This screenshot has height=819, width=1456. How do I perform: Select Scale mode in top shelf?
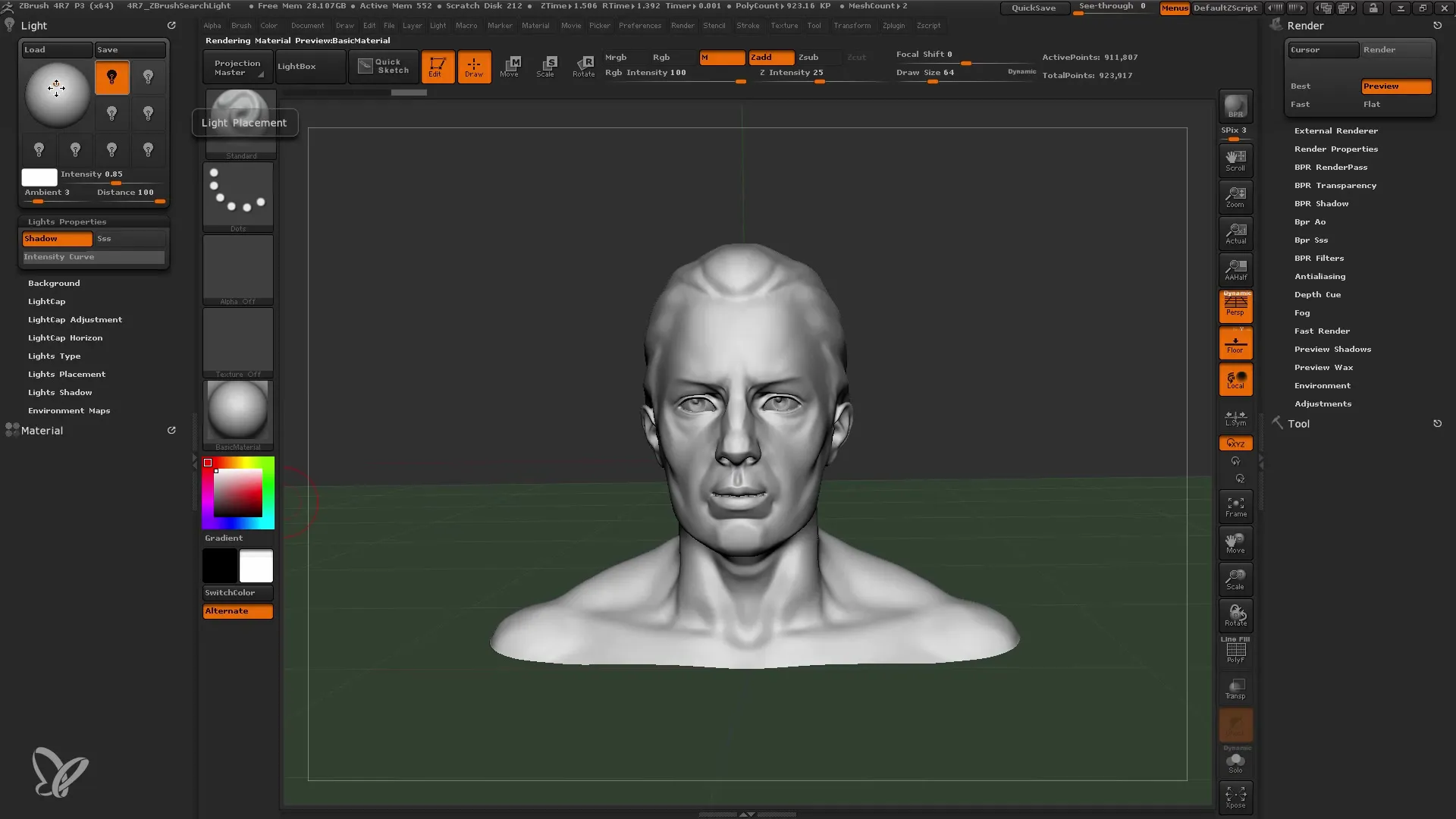point(547,67)
